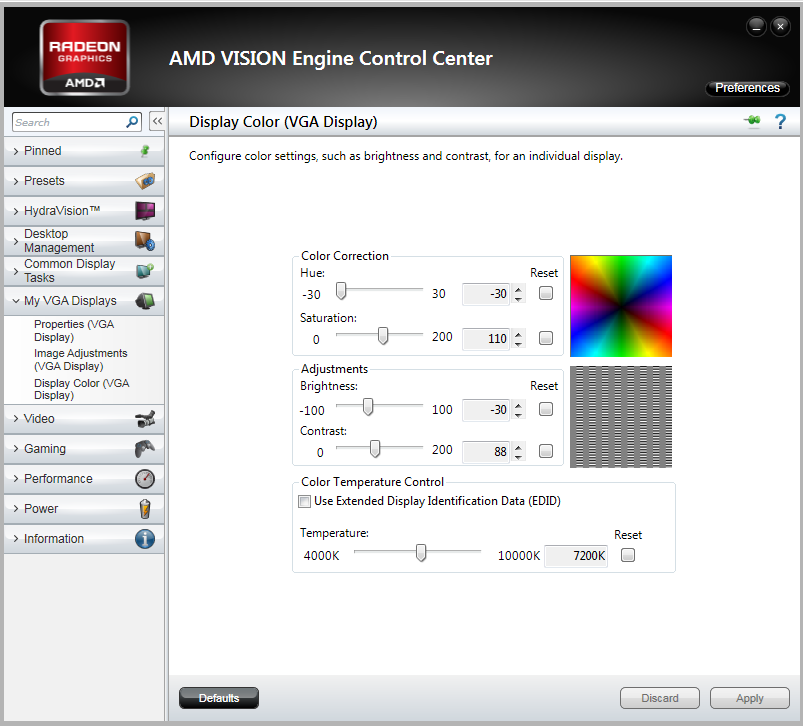Open help with the question mark icon

(x=780, y=122)
